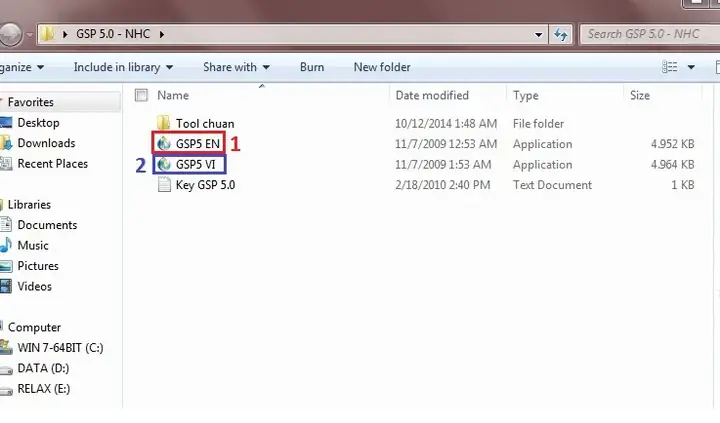Sort by the Size column header
The image size is (720, 423).
coord(640,95)
